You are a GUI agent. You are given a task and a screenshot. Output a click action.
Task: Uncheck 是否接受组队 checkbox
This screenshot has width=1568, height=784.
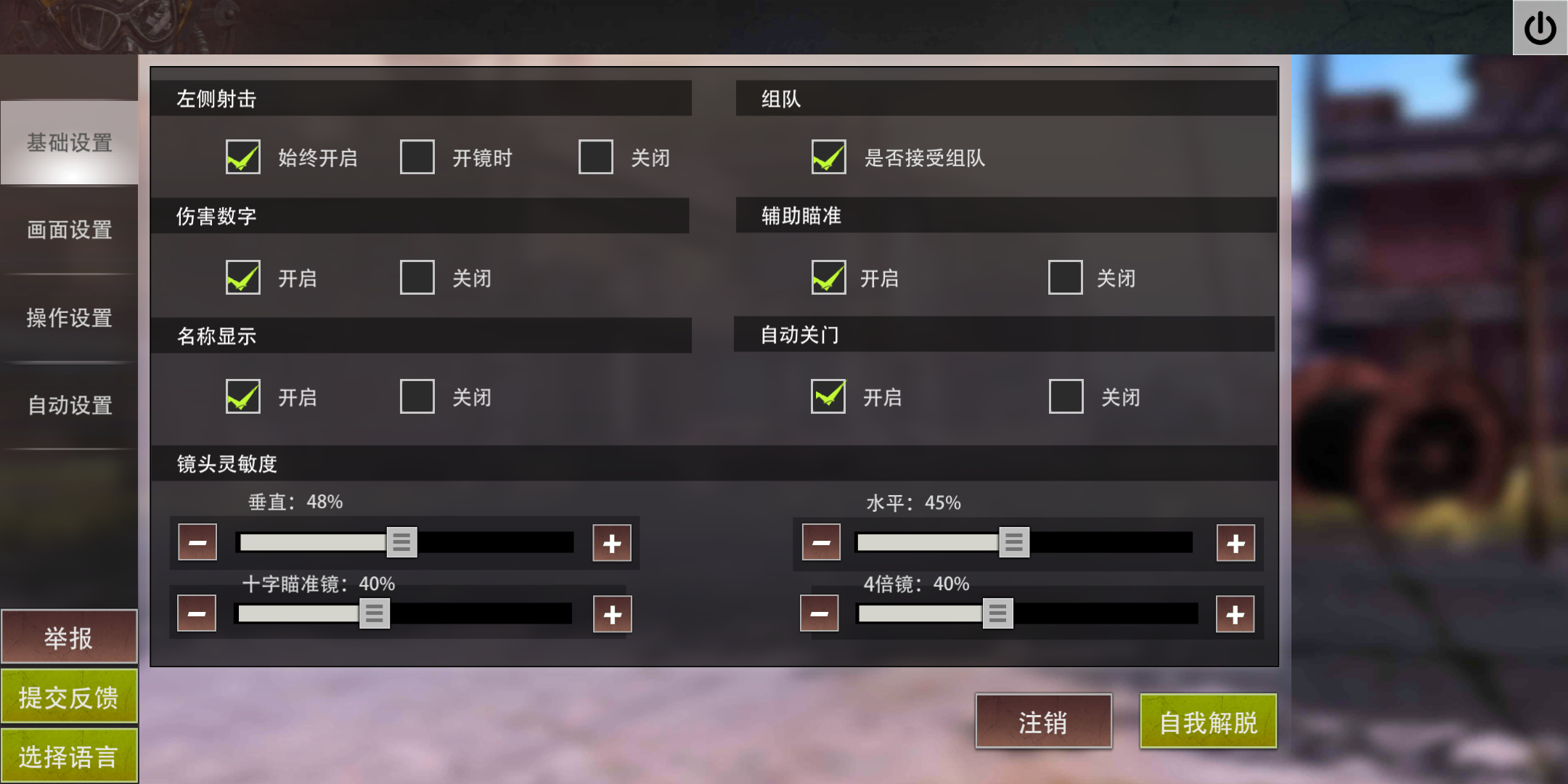(x=829, y=157)
